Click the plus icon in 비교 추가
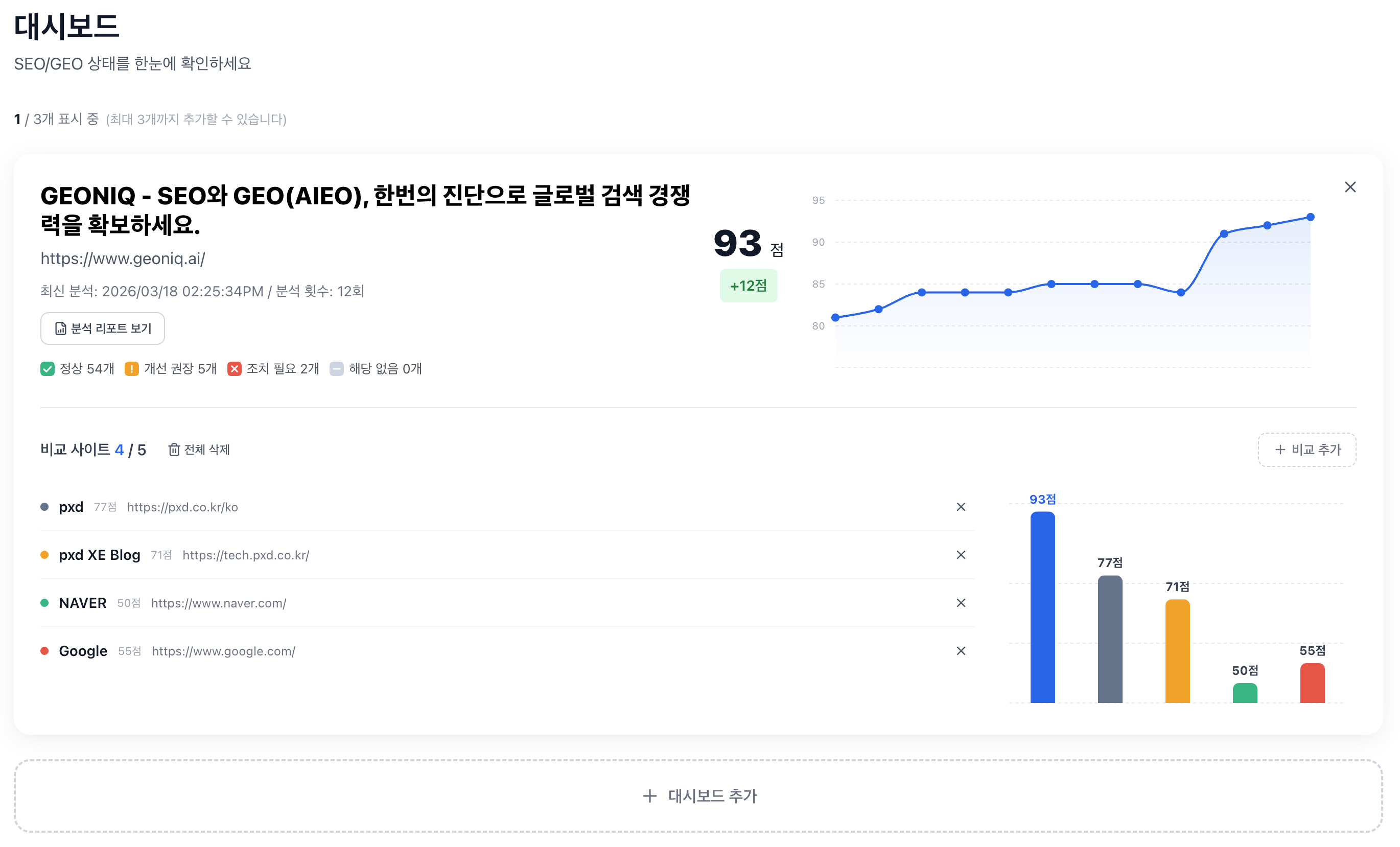The image size is (1400, 847). pos(1279,450)
